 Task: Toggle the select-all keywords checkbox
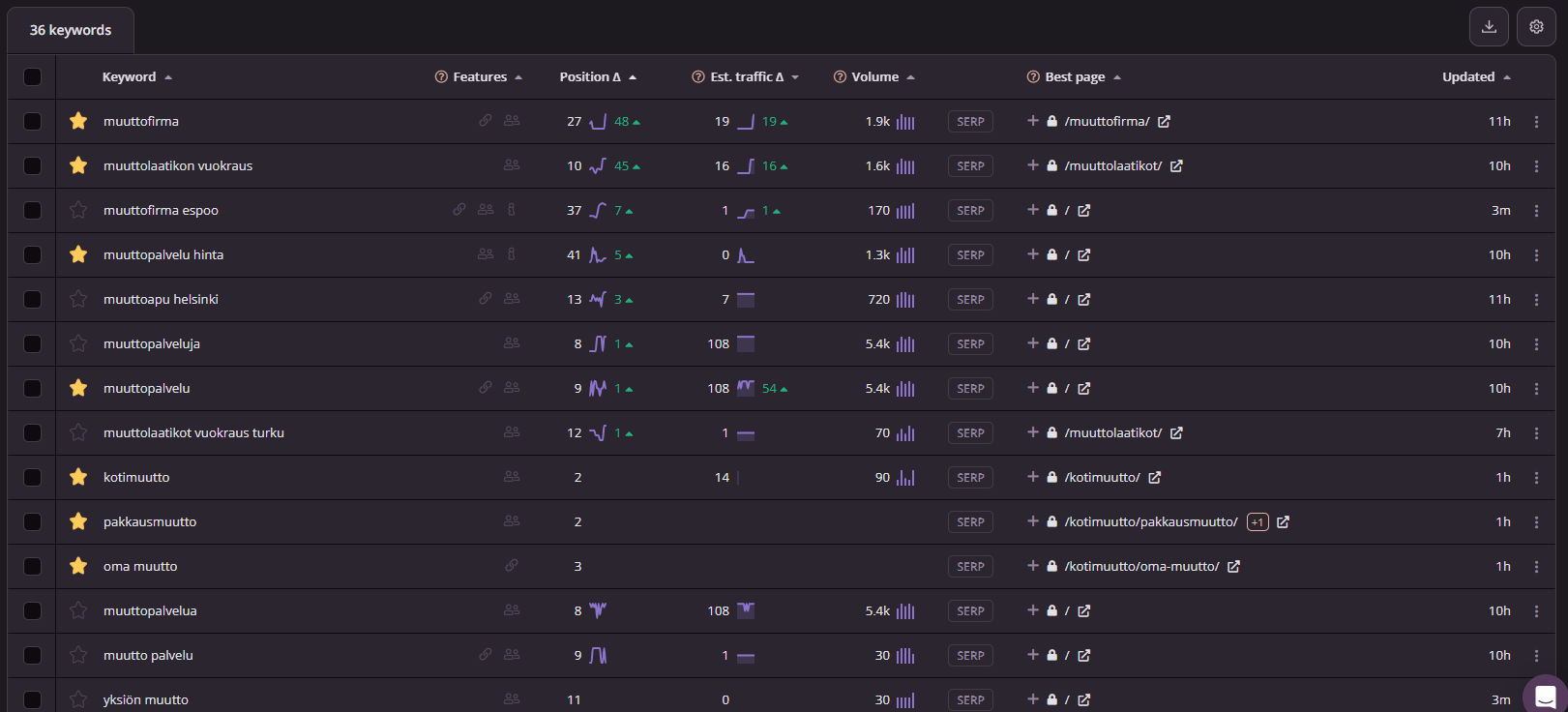(x=33, y=77)
